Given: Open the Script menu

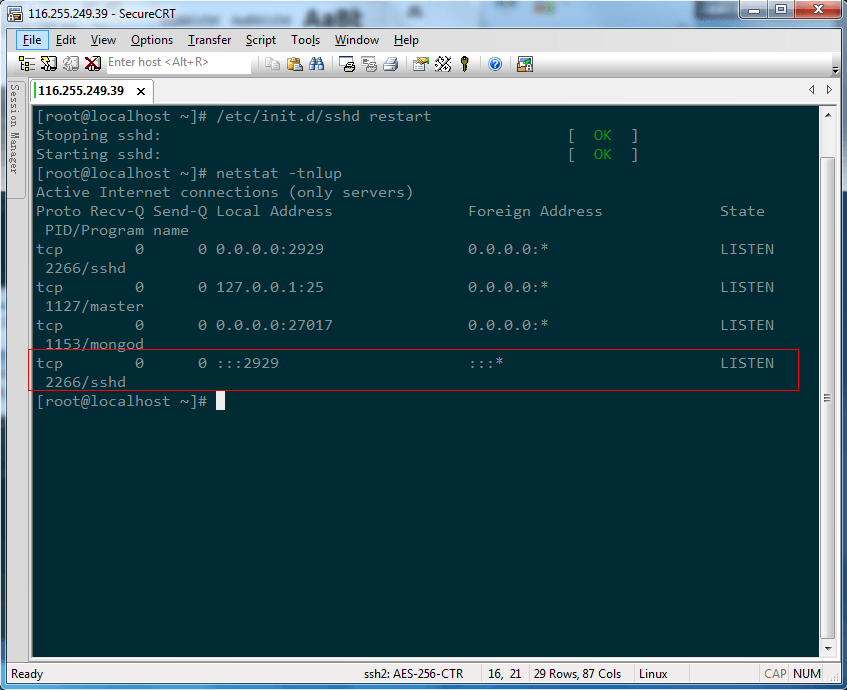Looking at the screenshot, I should click(261, 40).
